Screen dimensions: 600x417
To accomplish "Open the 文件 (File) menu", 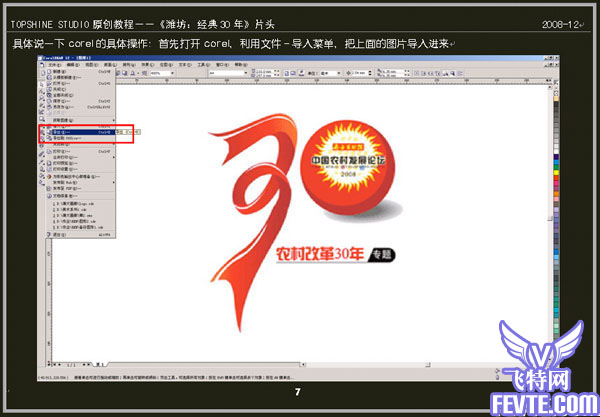I will point(55,65).
